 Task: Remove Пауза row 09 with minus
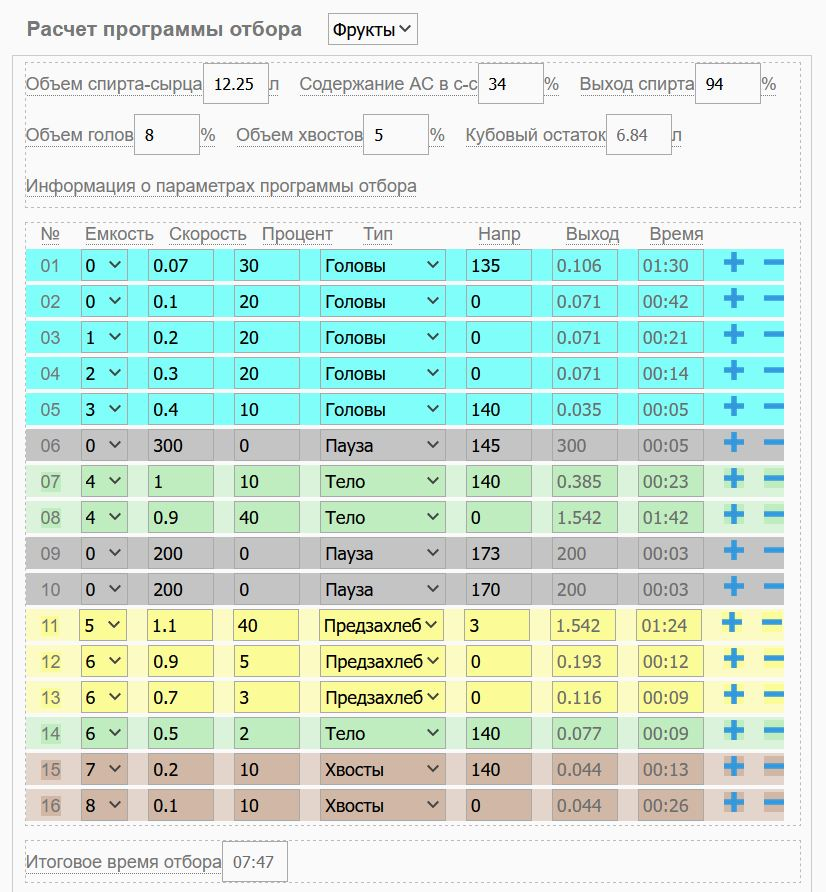coord(773,551)
